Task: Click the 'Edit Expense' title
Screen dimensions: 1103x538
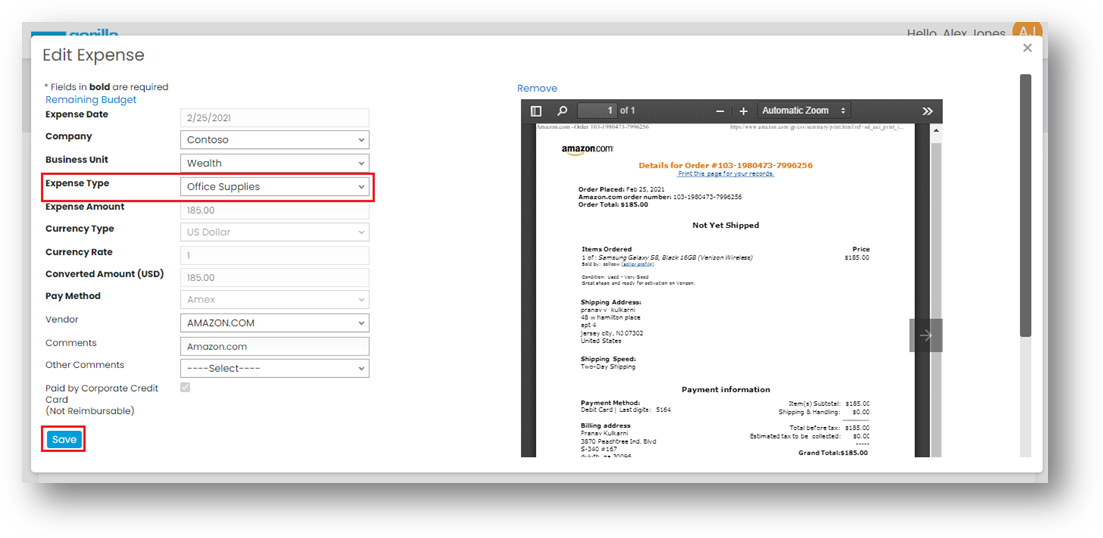Action: (x=94, y=55)
